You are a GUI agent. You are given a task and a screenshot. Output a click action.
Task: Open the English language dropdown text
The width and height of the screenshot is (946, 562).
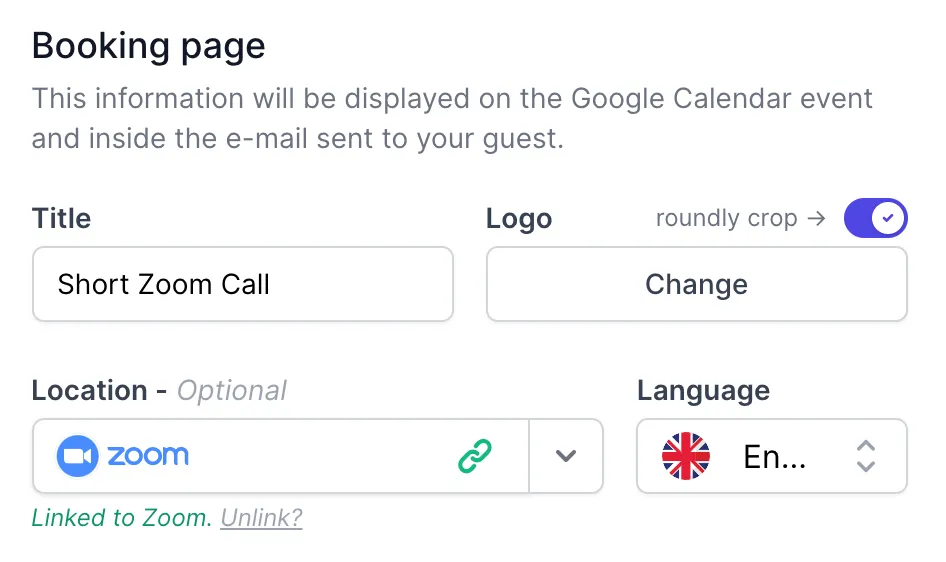click(775, 456)
